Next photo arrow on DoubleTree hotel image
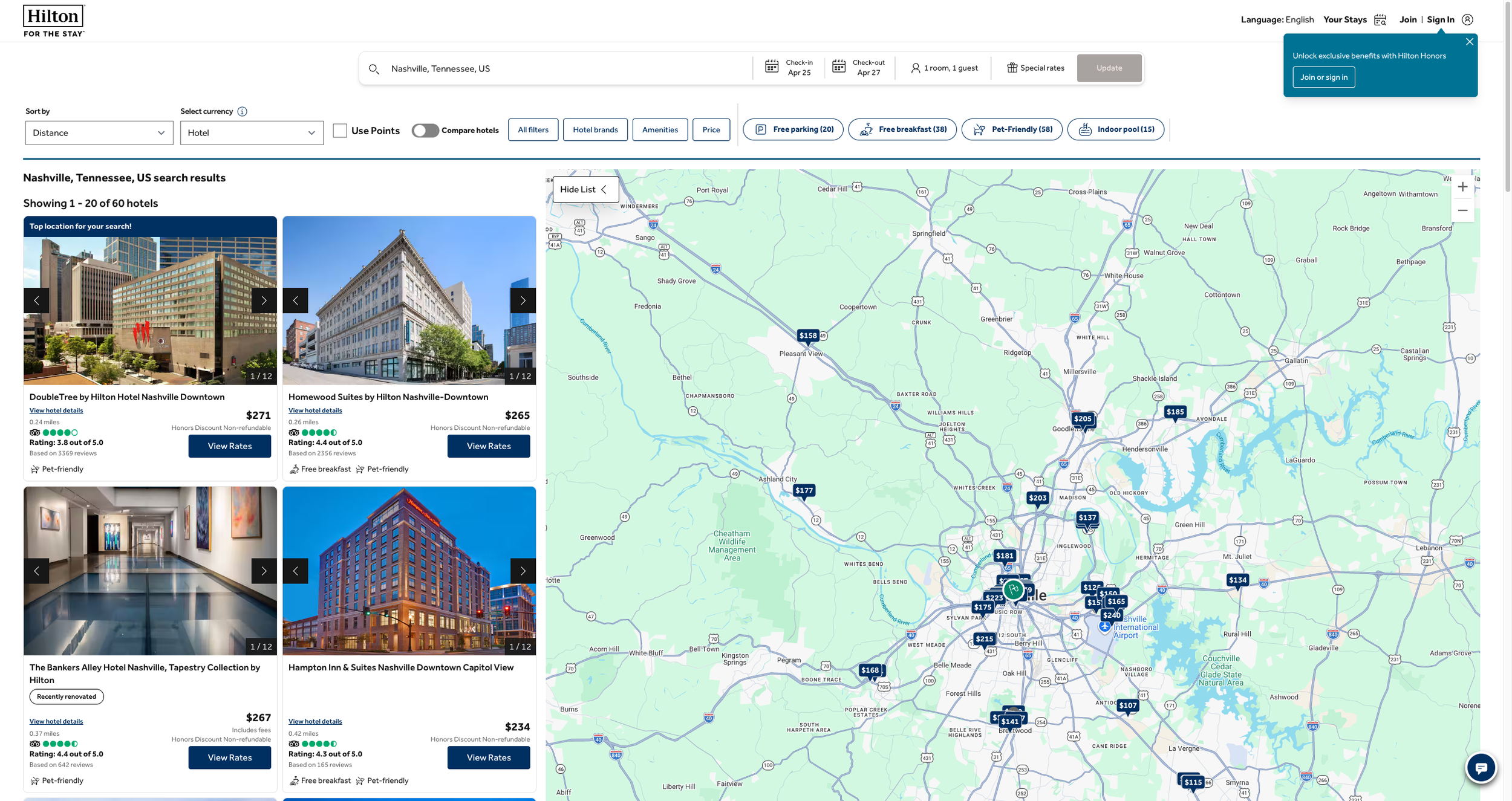This screenshot has width=1512, height=801. point(264,300)
